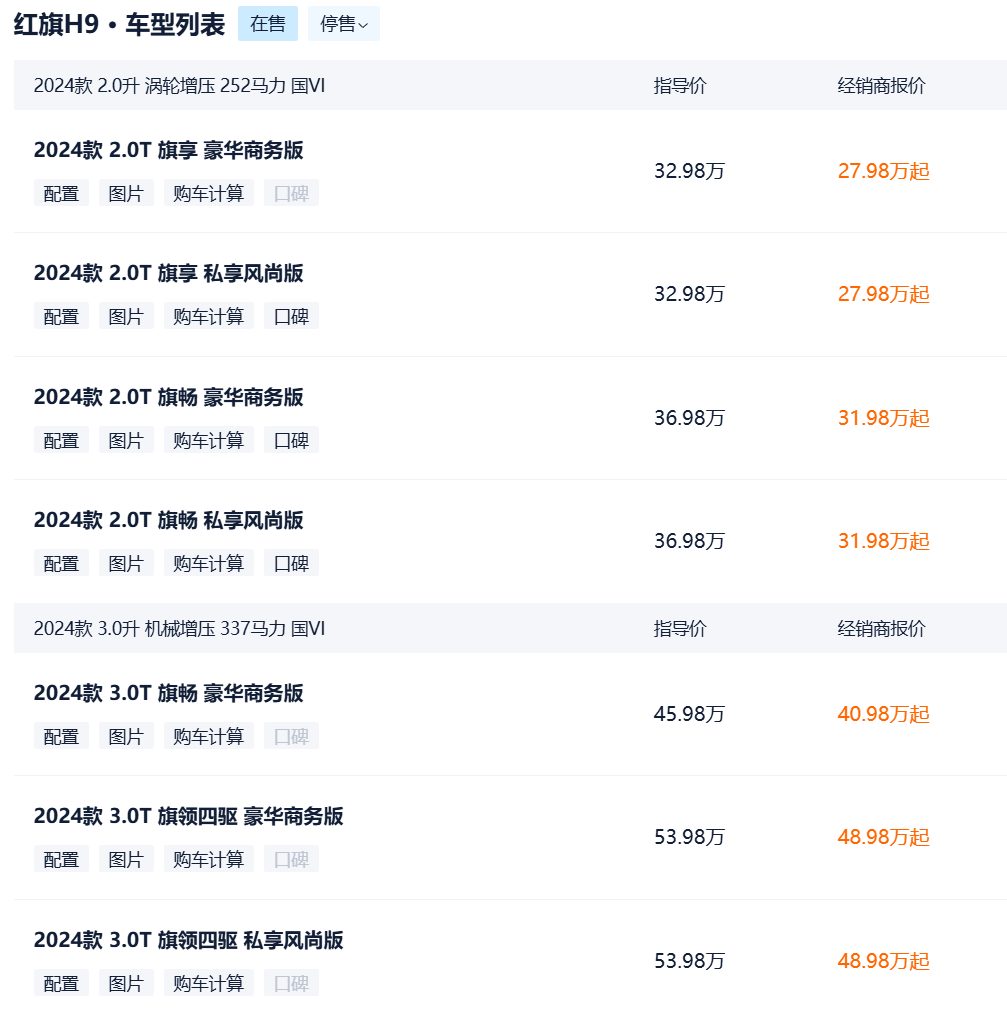Open 2024款 3.0T 旗畅 豪华商务版 model link
1007x1011 pixels.
click(168, 694)
